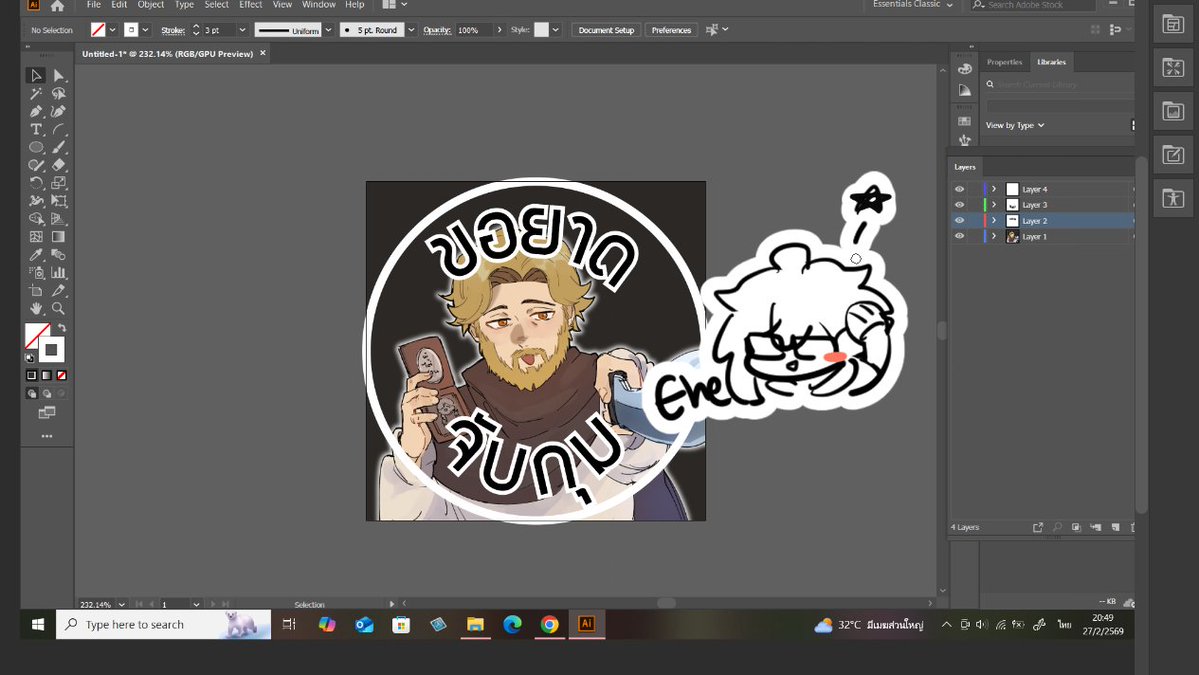
Task: Select the Column Graph tool
Action: [59, 273]
